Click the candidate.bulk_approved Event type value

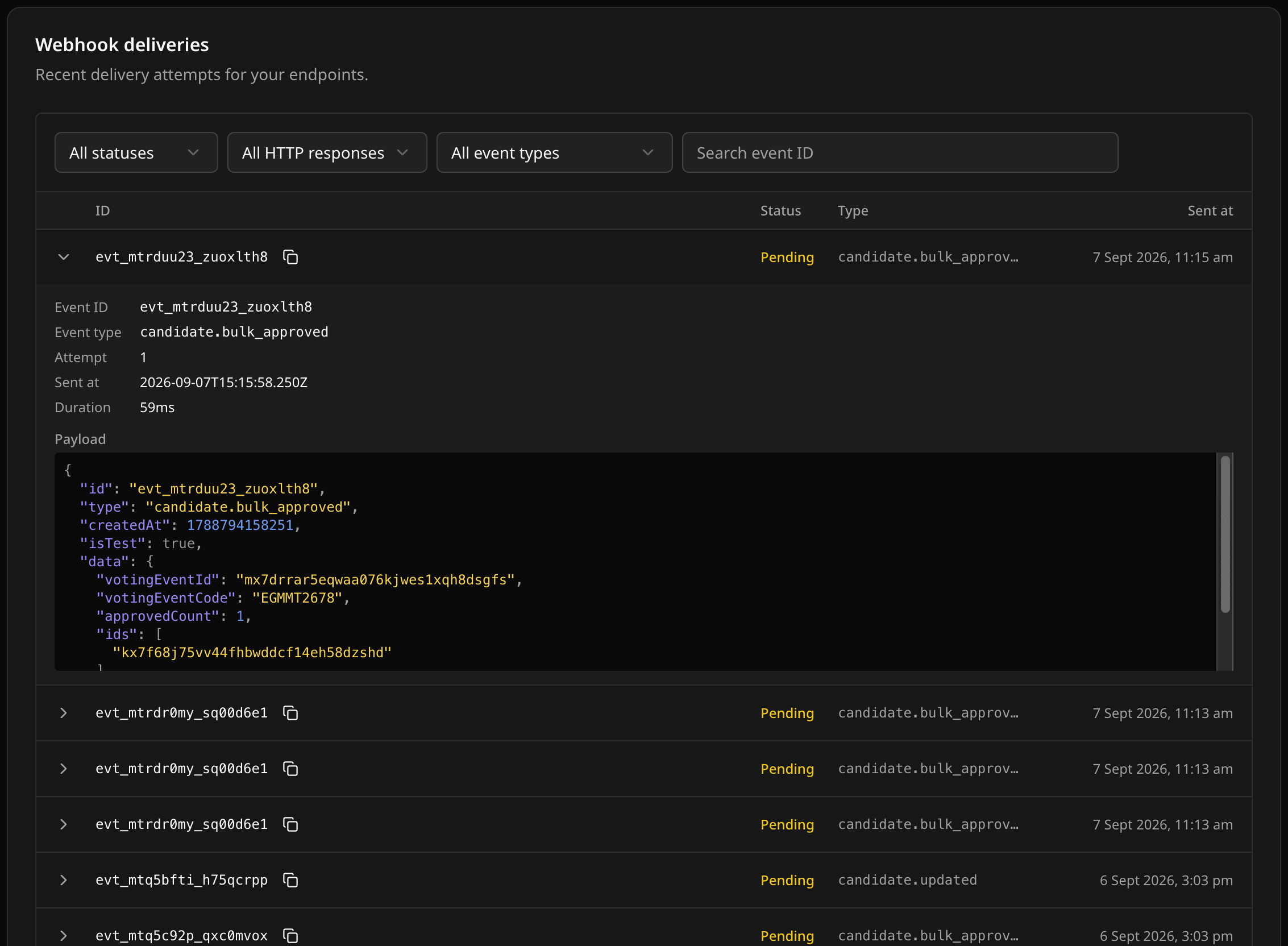[234, 332]
